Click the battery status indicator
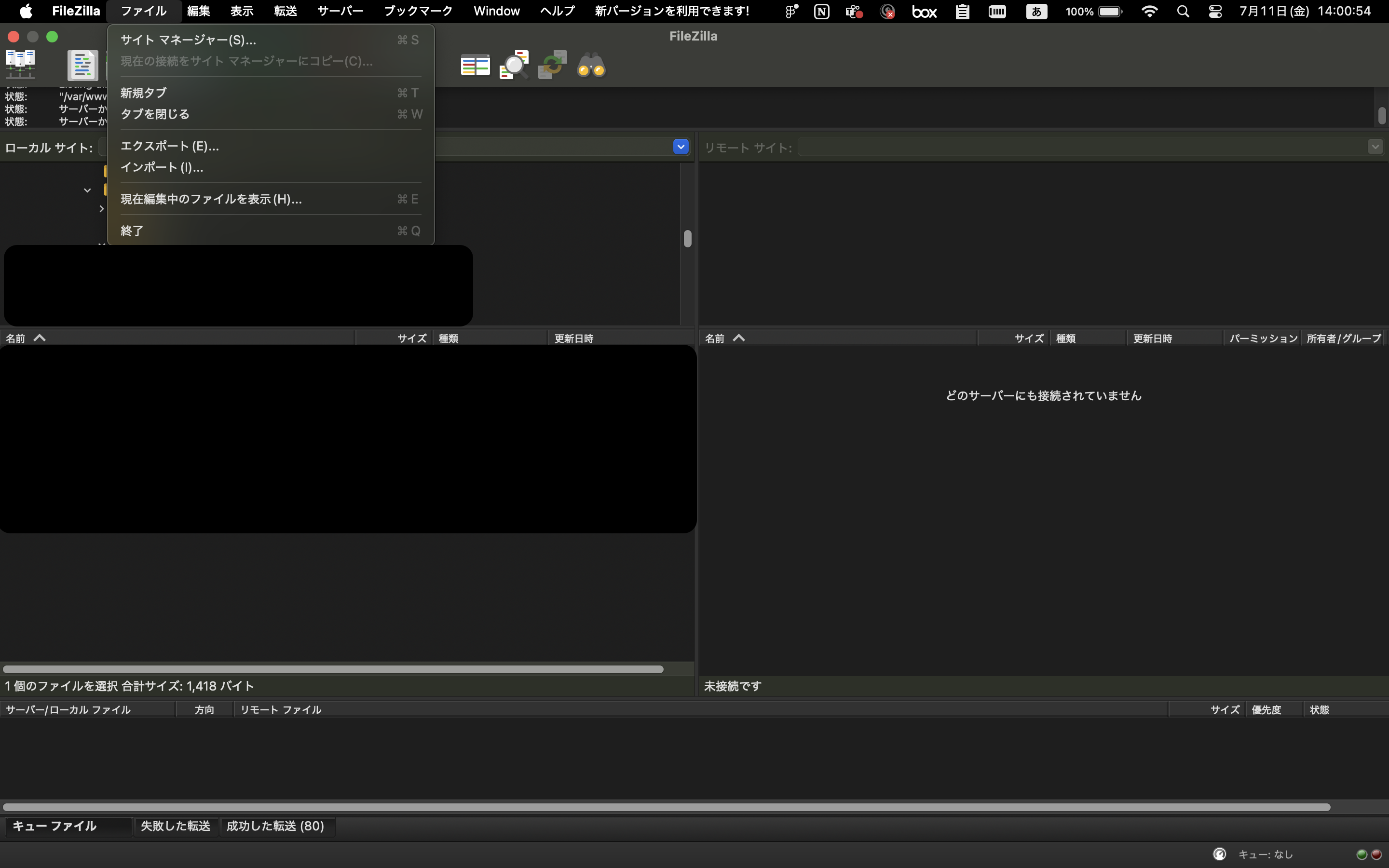Screen dimensions: 1389x868 [1094, 12]
